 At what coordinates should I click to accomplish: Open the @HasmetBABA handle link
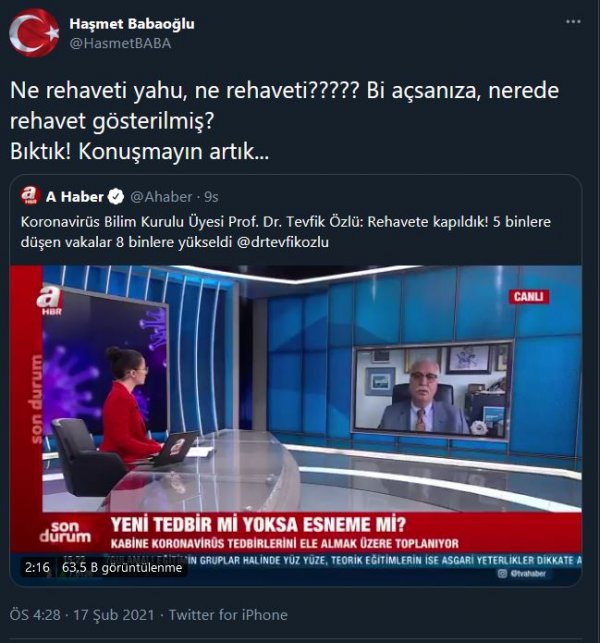120,43
